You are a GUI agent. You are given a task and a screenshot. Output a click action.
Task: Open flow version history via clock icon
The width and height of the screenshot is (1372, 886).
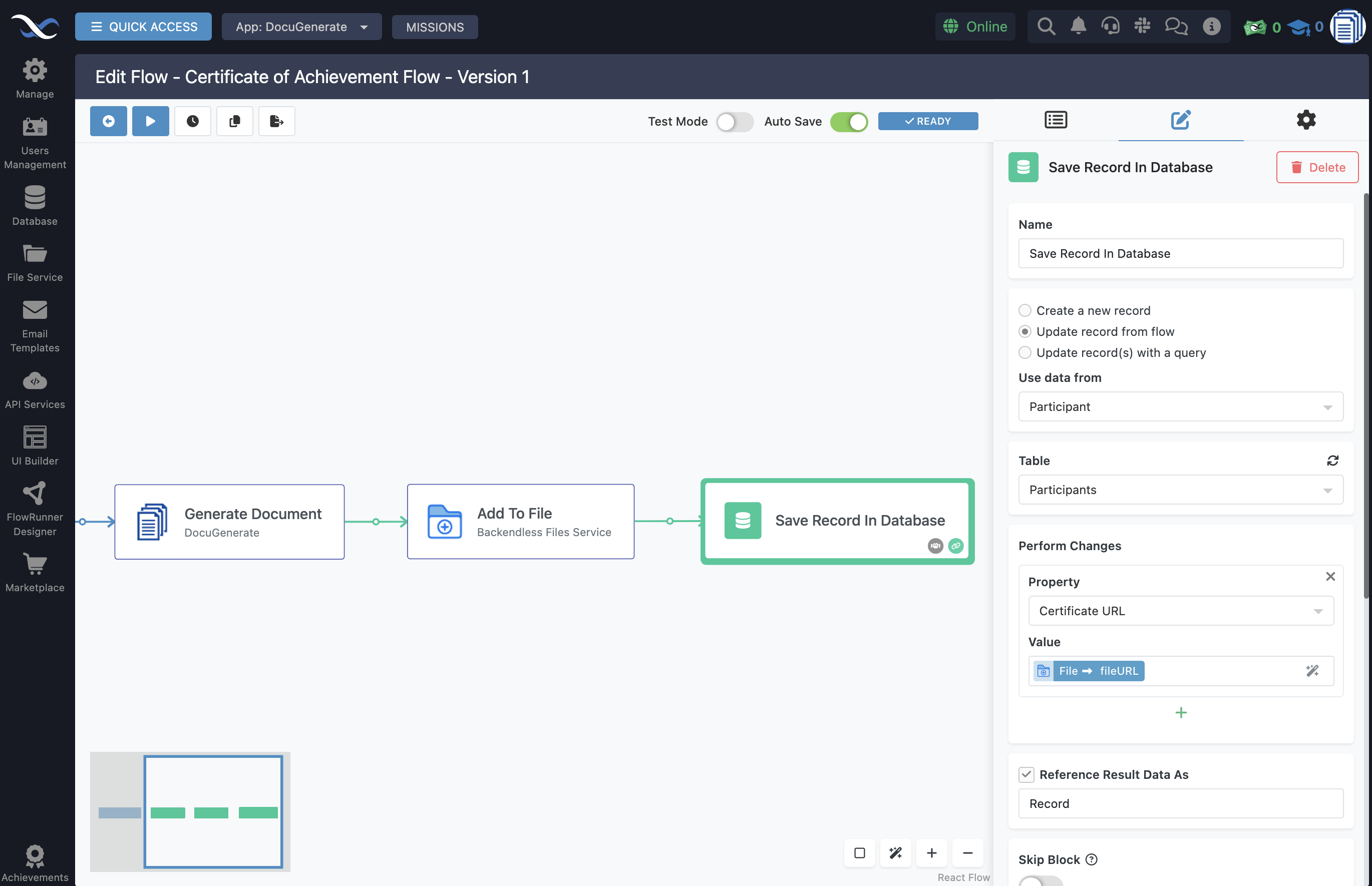point(192,121)
